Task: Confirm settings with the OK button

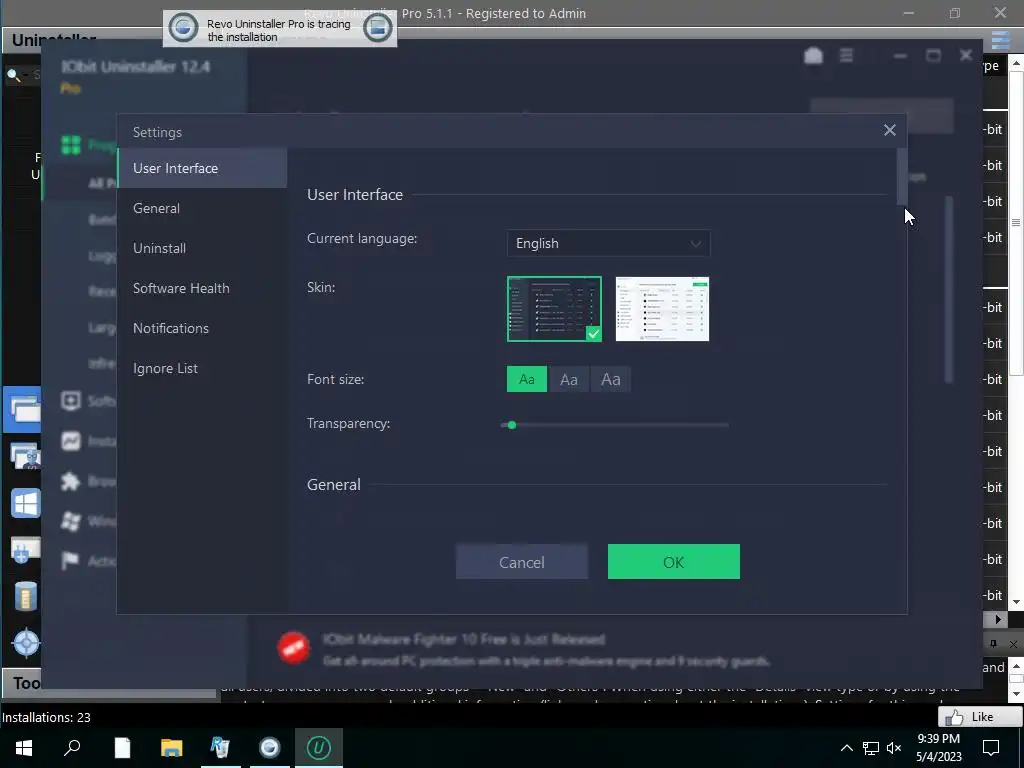Action: [x=674, y=562]
